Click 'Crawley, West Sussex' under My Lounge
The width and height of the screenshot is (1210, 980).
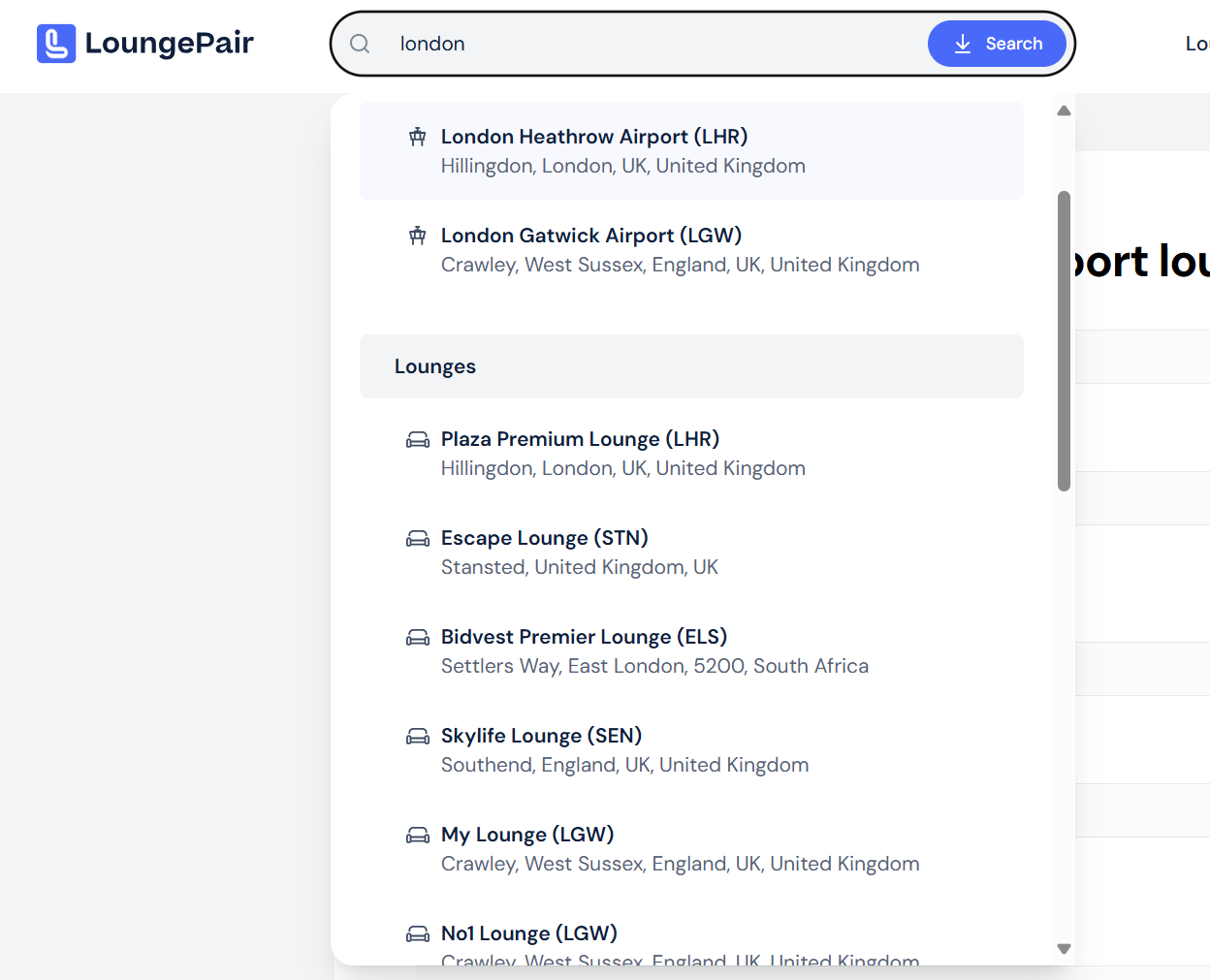tap(681, 864)
